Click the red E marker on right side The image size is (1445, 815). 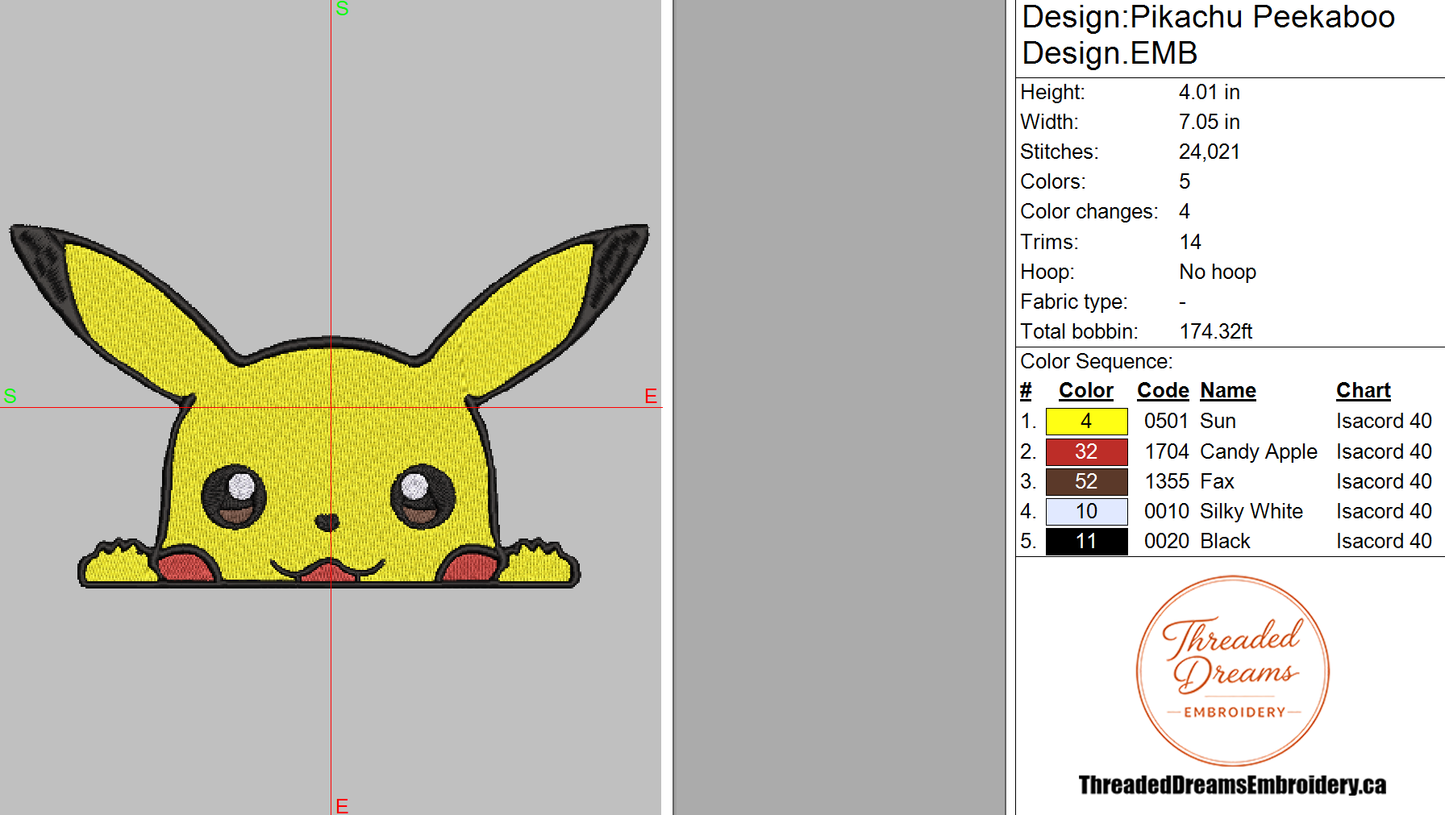click(x=651, y=397)
